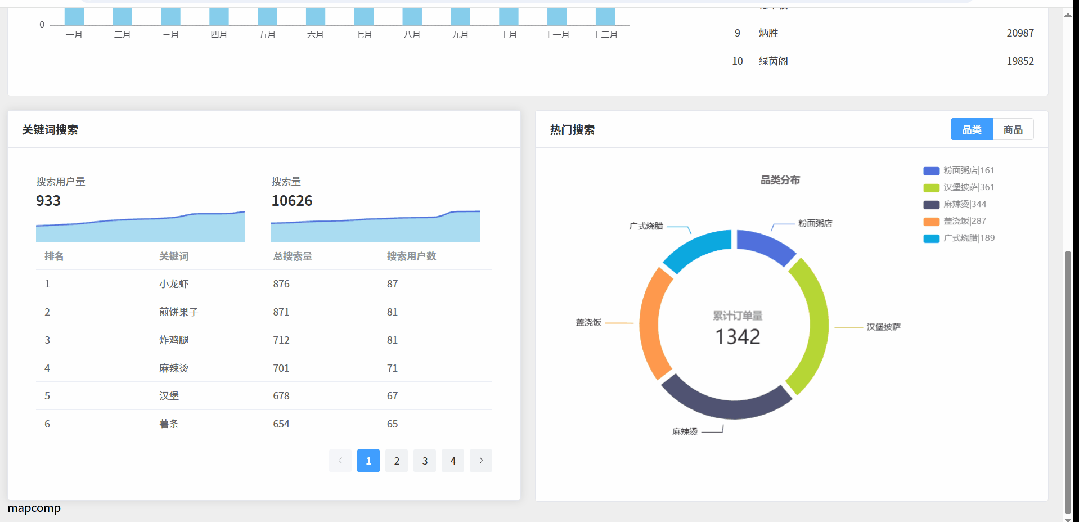
Task: Toggle the 广式烧腊|189 legend entry
Action: [x=959, y=239]
